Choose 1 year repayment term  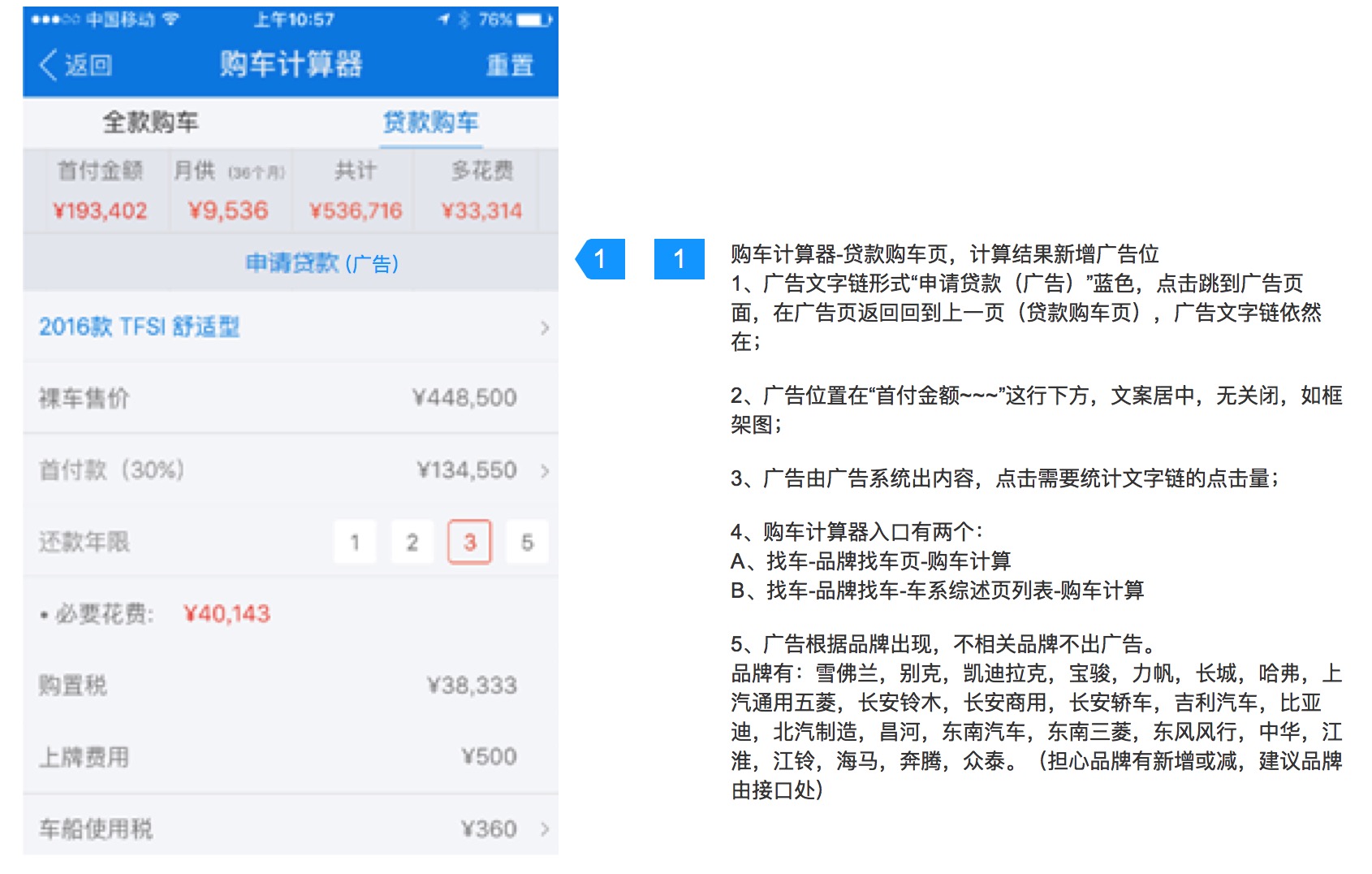tap(355, 543)
